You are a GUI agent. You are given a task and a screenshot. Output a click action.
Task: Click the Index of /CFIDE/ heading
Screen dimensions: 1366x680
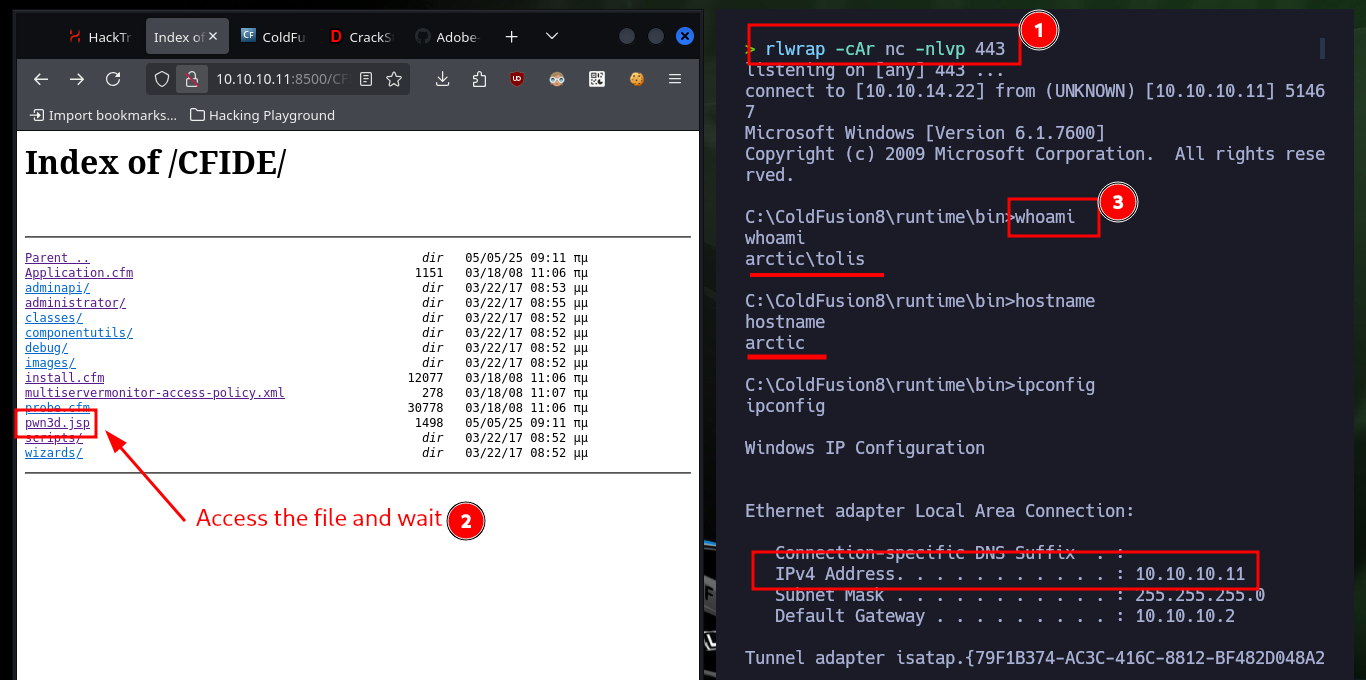[x=155, y=163]
